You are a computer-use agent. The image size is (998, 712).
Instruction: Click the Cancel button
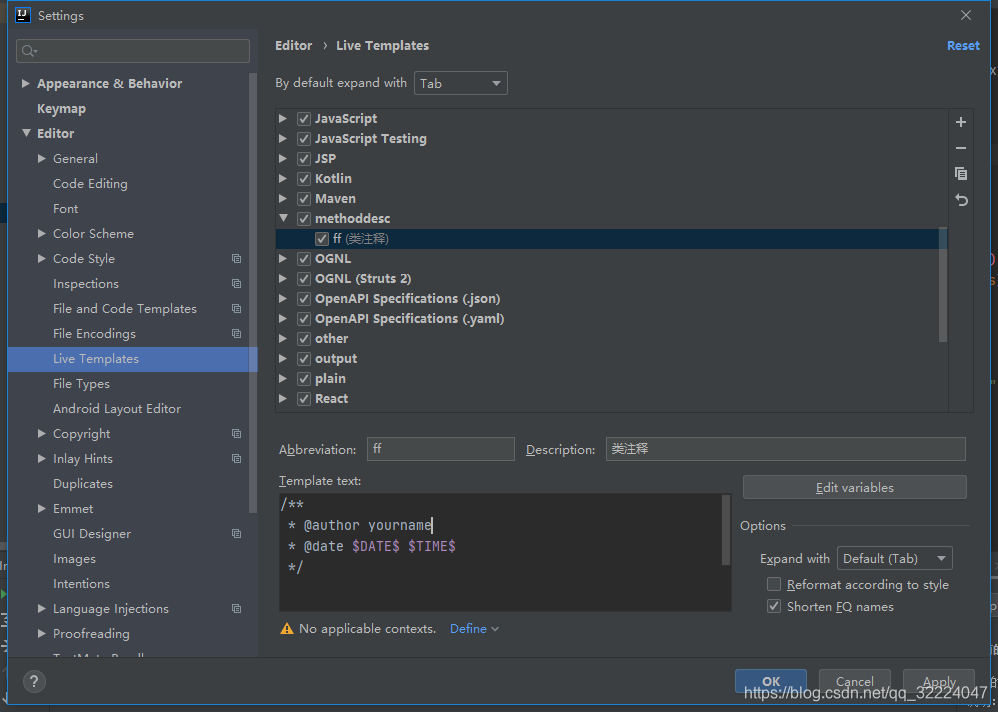[x=854, y=681]
